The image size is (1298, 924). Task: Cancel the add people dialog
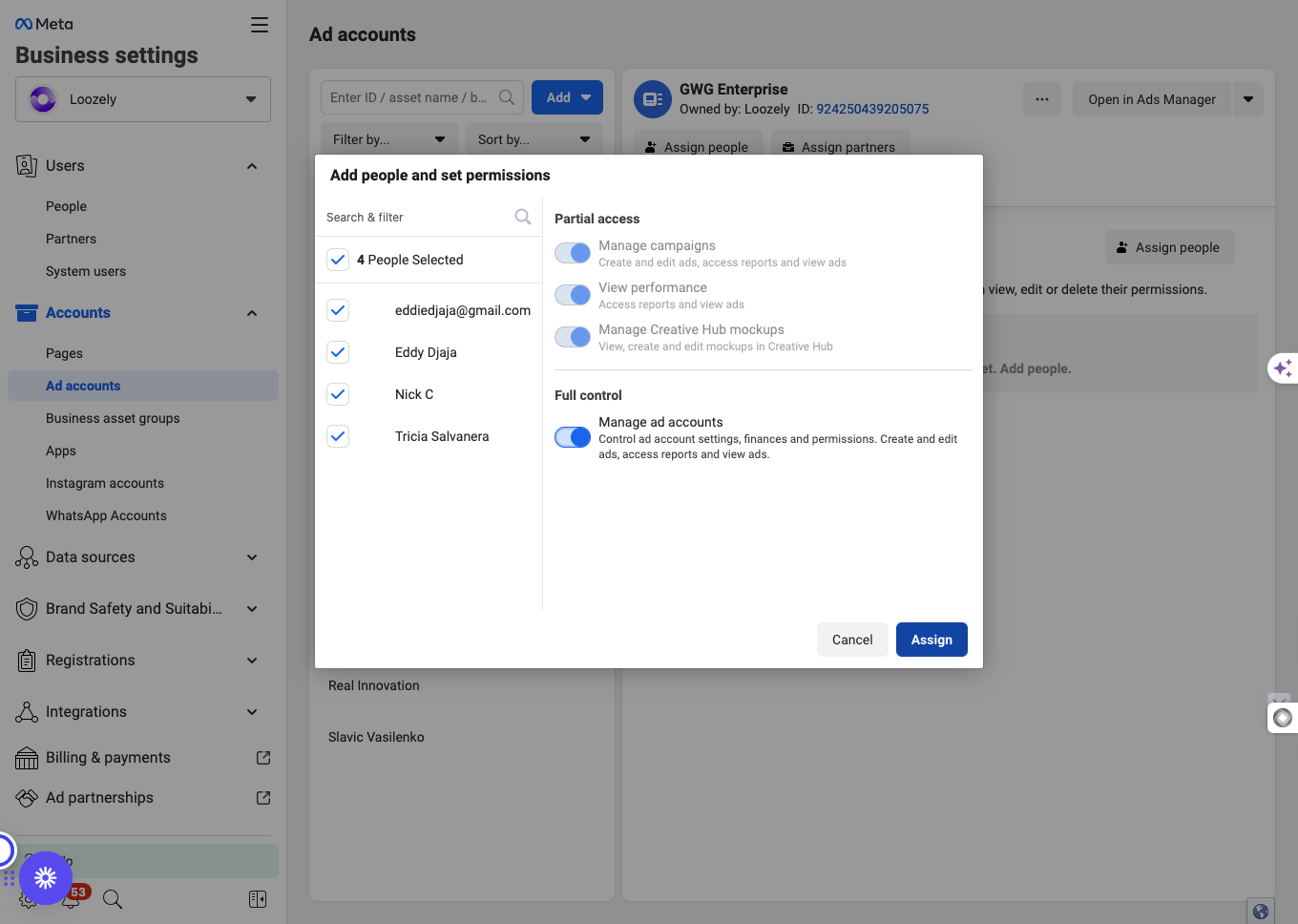[x=852, y=640]
